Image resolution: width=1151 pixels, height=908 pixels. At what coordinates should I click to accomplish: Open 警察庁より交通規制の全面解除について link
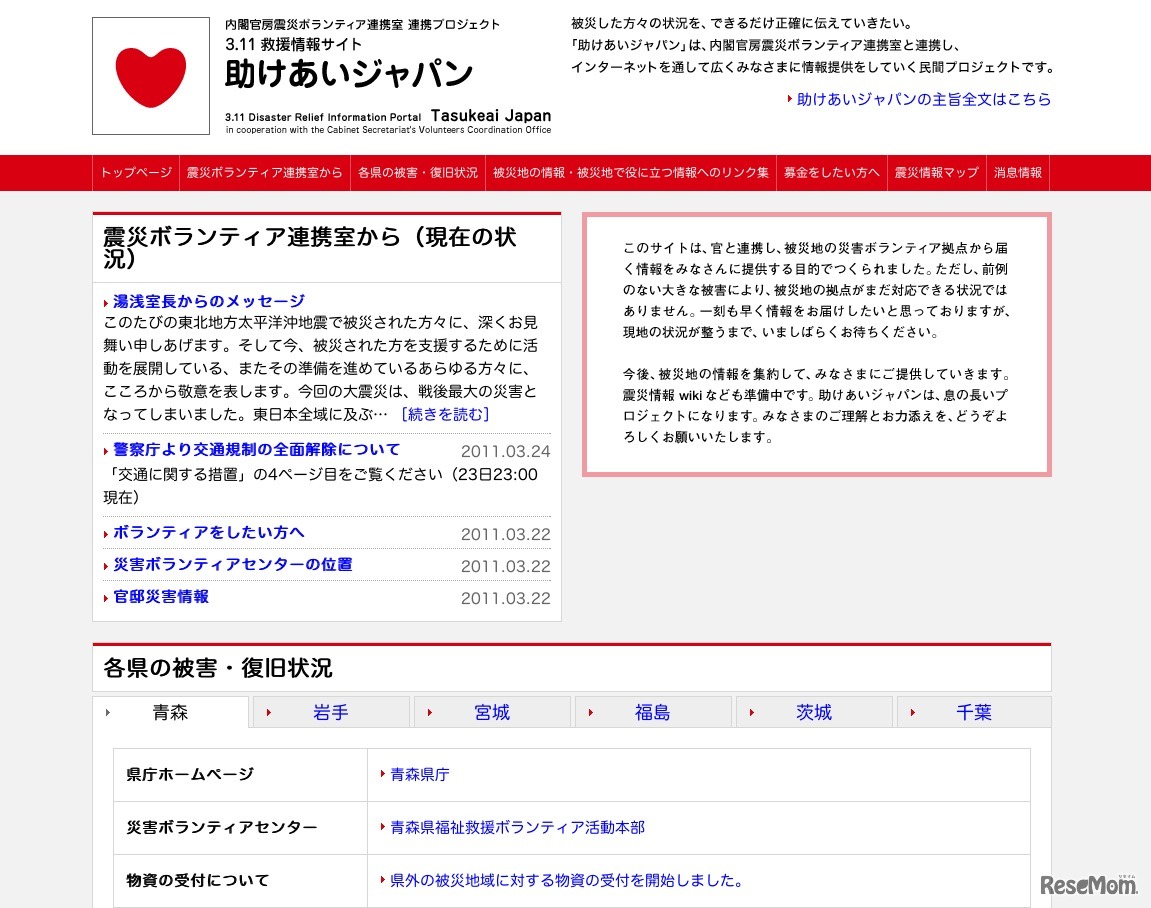[x=256, y=449]
